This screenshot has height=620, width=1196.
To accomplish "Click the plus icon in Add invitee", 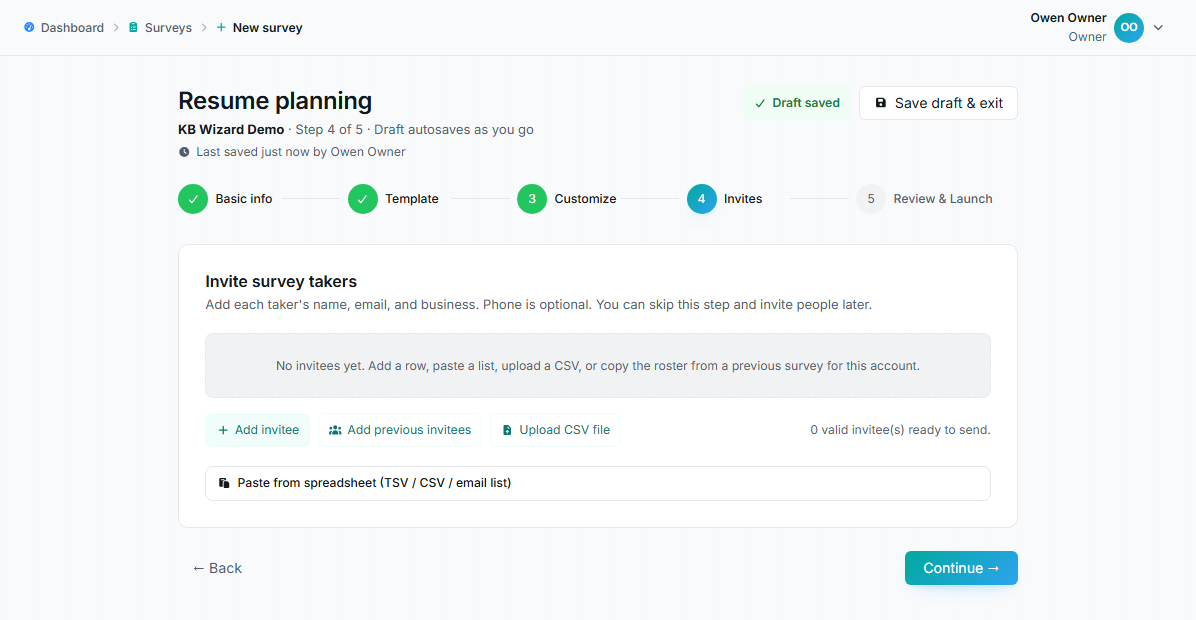I will coord(223,430).
